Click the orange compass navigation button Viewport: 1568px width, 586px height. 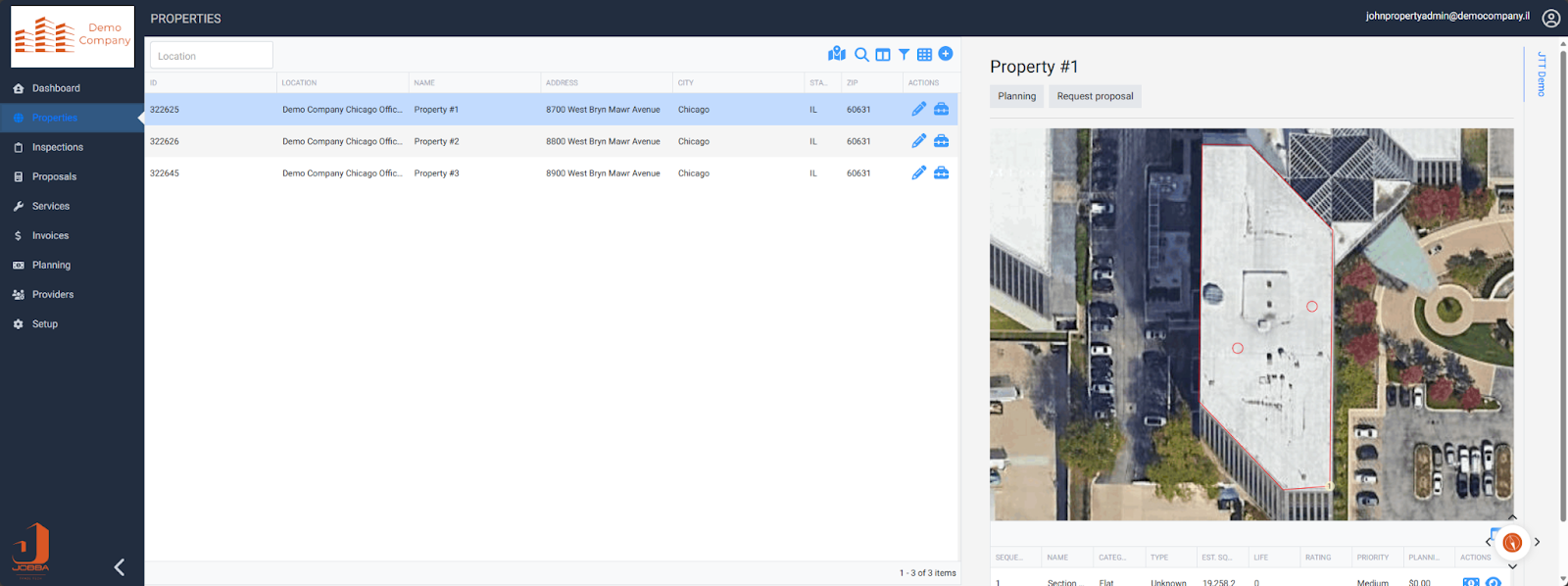(x=1512, y=542)
